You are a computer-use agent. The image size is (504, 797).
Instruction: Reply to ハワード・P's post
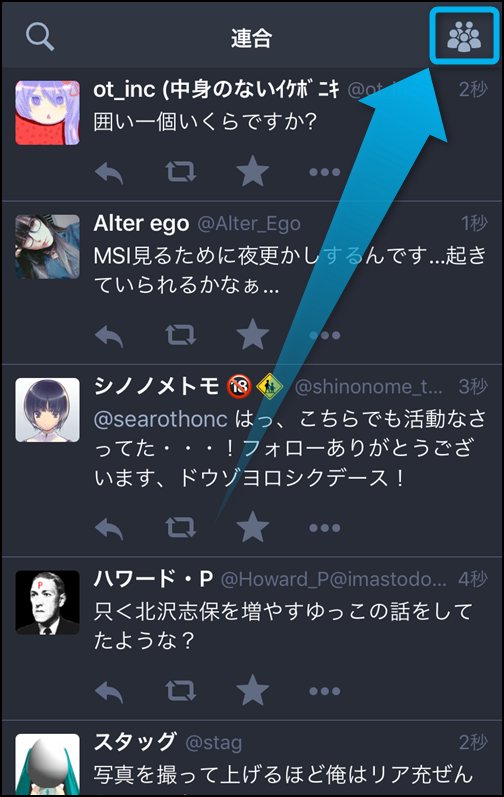pyautogui.click(x=109, y=691)
